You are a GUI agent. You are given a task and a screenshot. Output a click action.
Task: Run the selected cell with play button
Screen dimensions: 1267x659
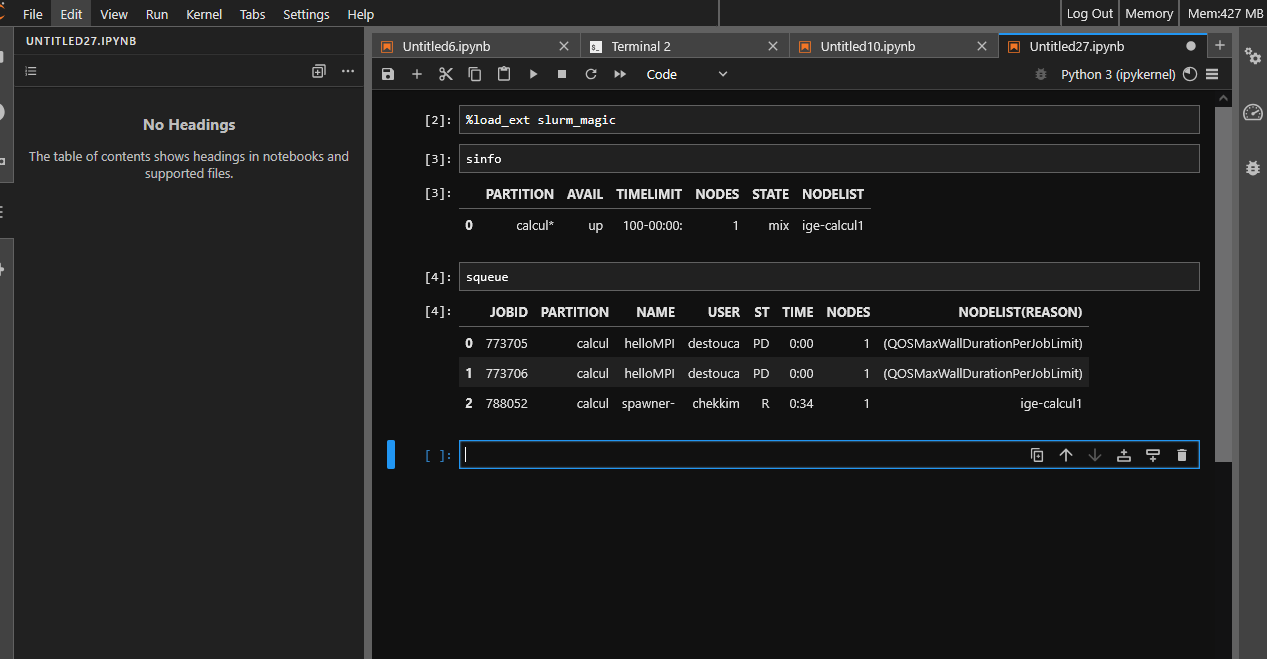tap(533, 74)
